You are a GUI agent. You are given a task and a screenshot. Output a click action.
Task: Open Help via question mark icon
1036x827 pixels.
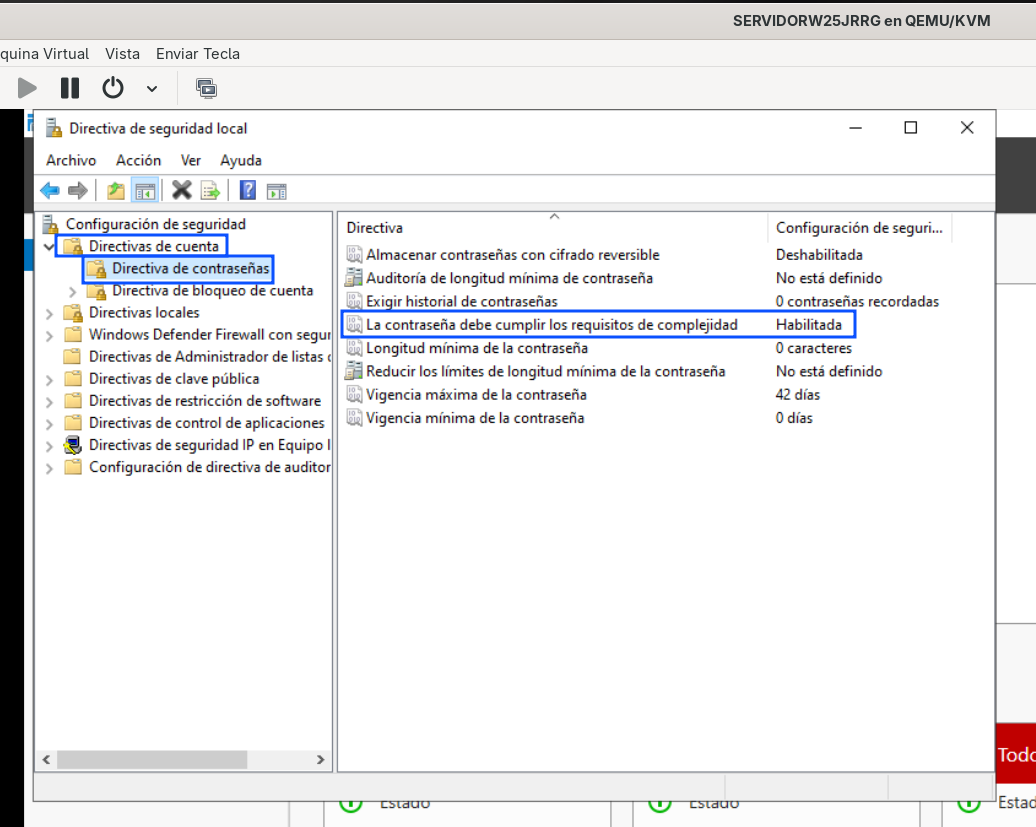point(248,190)
